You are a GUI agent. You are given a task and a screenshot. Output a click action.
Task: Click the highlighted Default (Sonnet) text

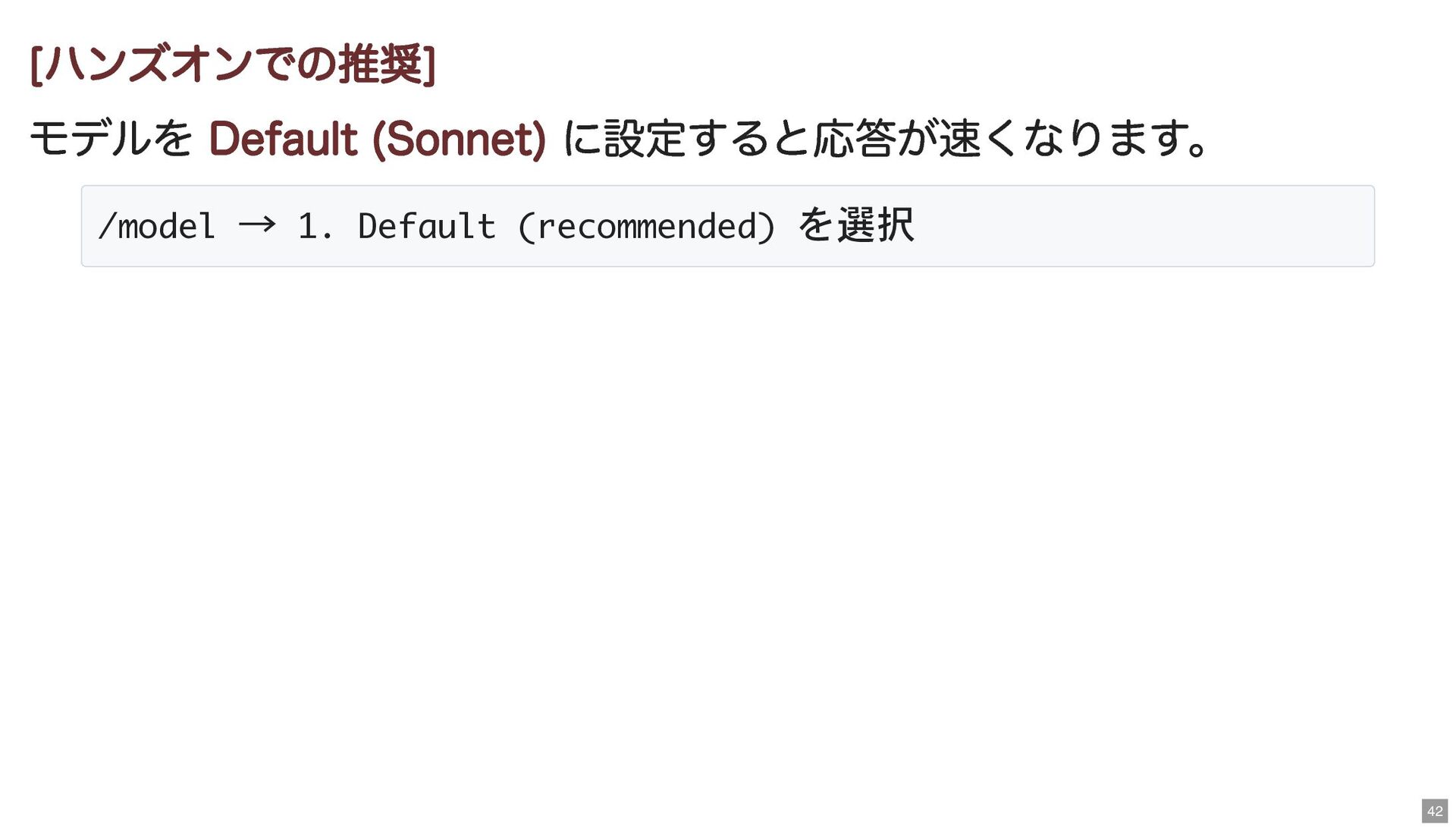coord(377,139)
